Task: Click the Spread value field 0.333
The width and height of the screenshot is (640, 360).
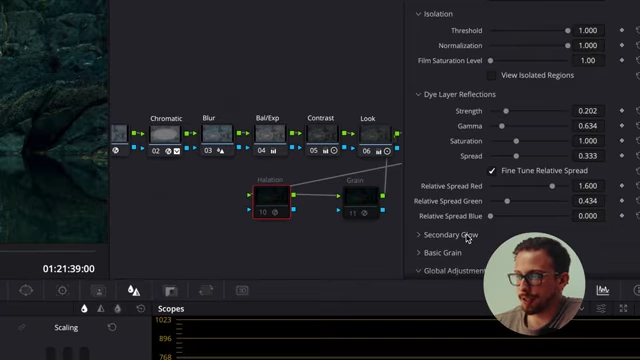Action: pos(588,156)
